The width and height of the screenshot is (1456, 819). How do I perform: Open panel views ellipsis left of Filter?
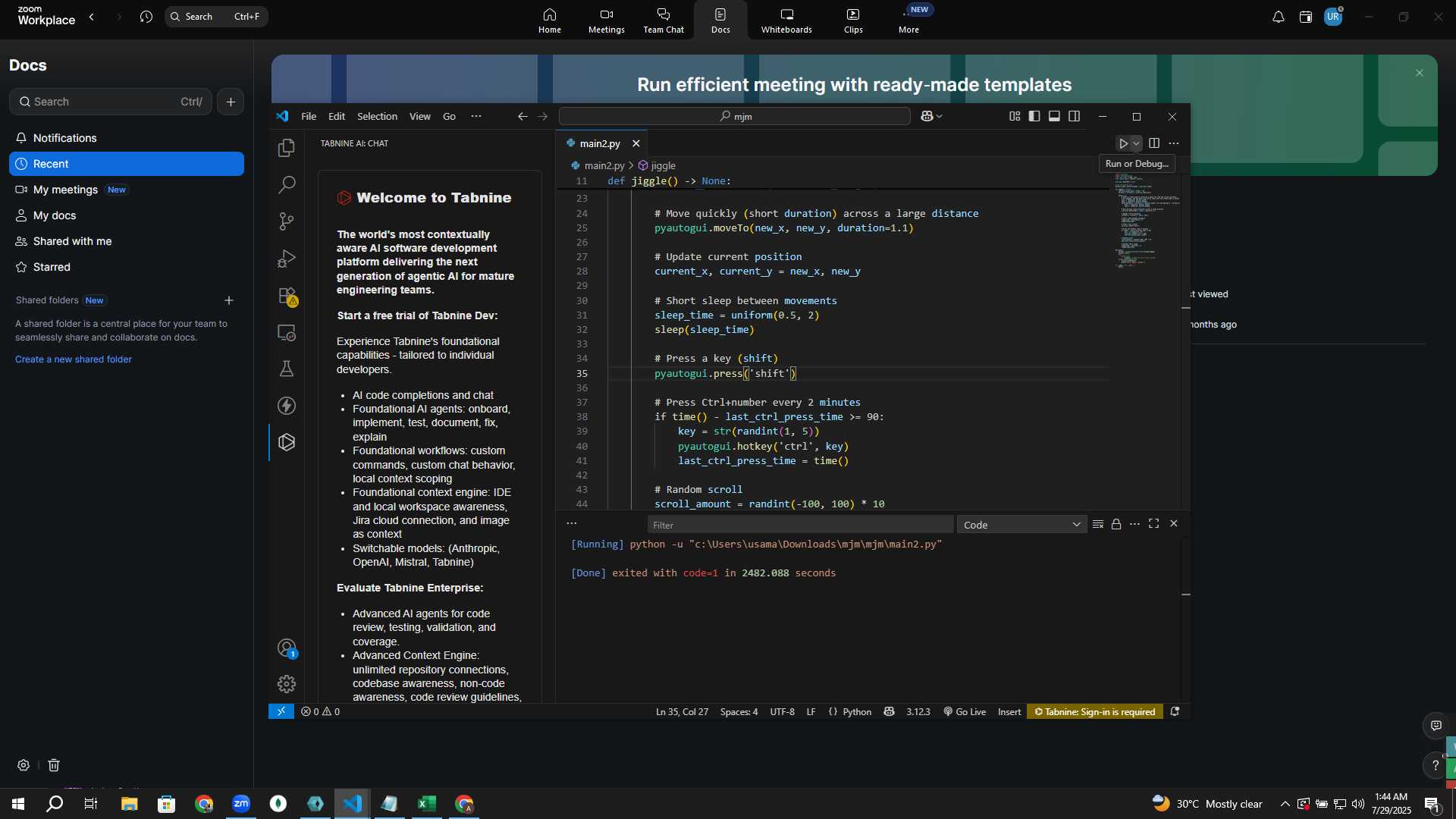572,524
